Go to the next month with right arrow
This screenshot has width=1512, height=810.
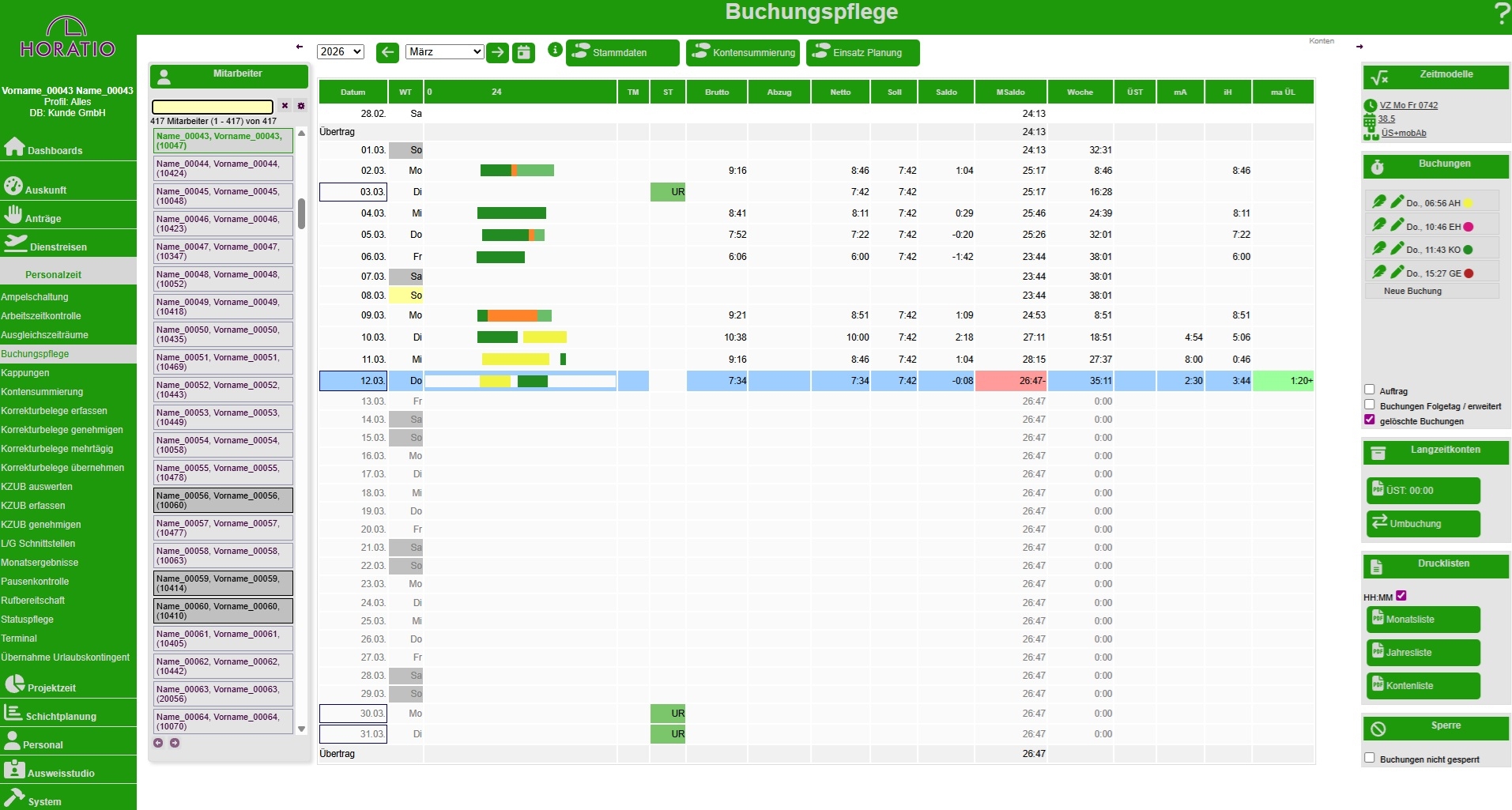[497, 52]
